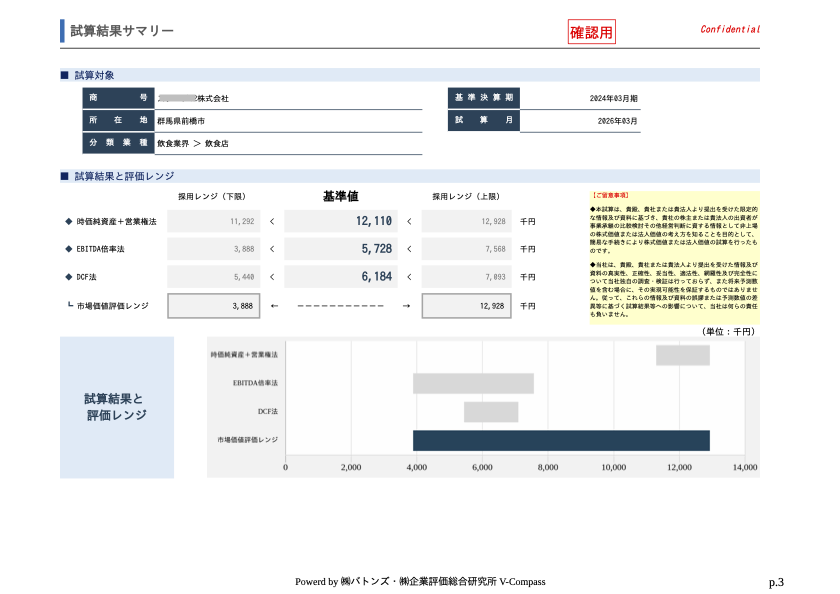The image size is (840, 594).
Task: Select the 6,184 base value
Action: pyautogui.click(x=377, y=276)
